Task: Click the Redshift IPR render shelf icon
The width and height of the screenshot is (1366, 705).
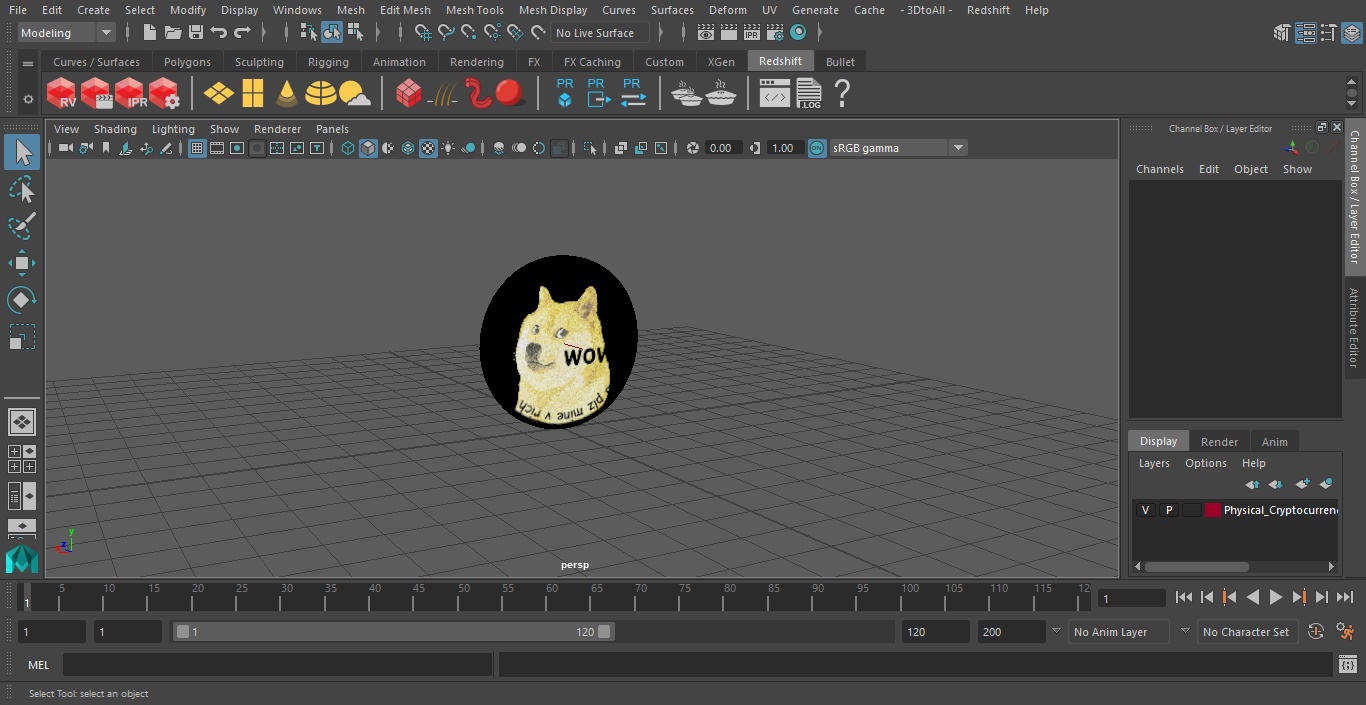Action: [130, 93]
